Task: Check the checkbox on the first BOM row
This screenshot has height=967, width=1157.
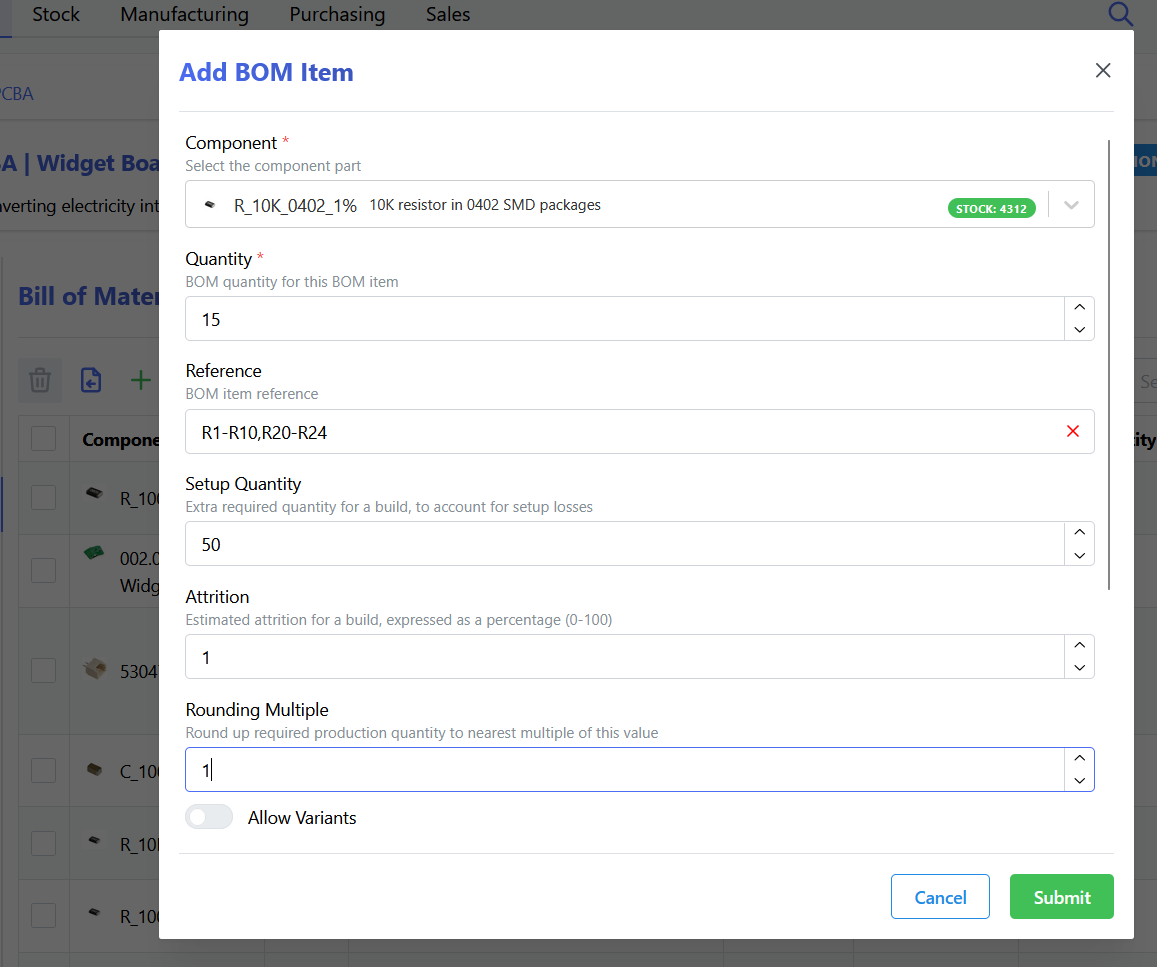Action: [x=43, y=497]
